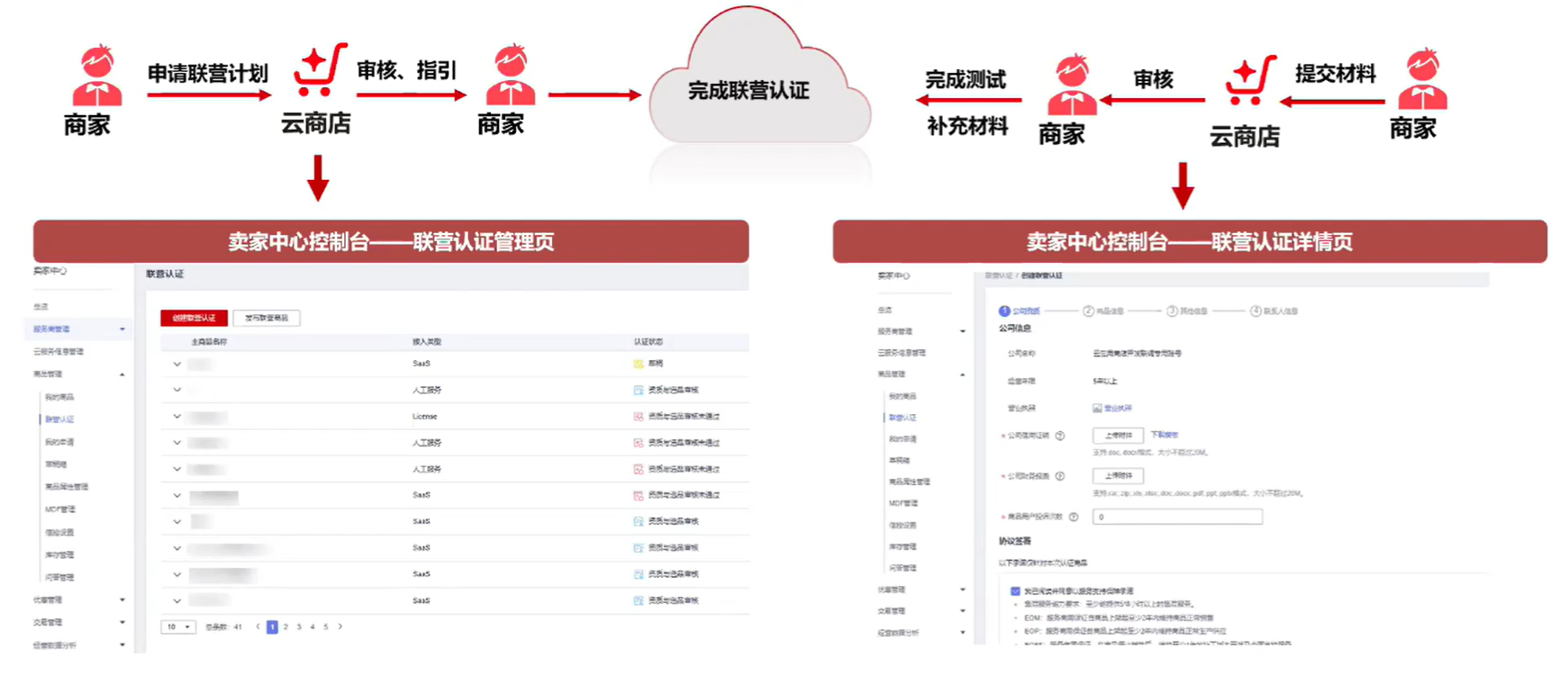The image size is (1568, 694).
Task: Collapse 商品管理 arrow in management page sidebar
Action: pyautogui.click(x=122, y=374)
